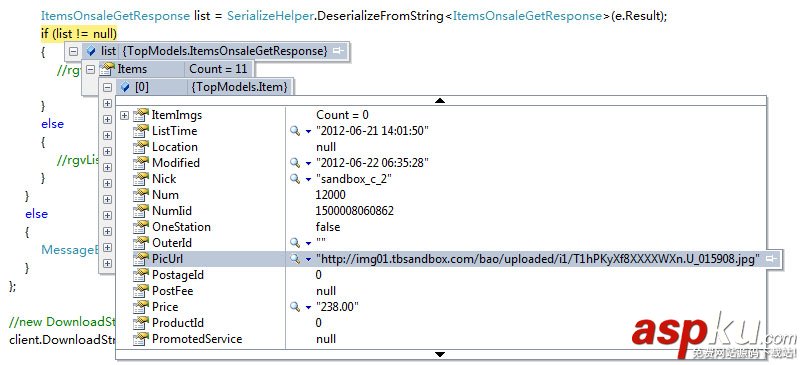Open visualizer dropdown arrow for ListTime
This screenshot has height=365, width=802.
point(308,131)
